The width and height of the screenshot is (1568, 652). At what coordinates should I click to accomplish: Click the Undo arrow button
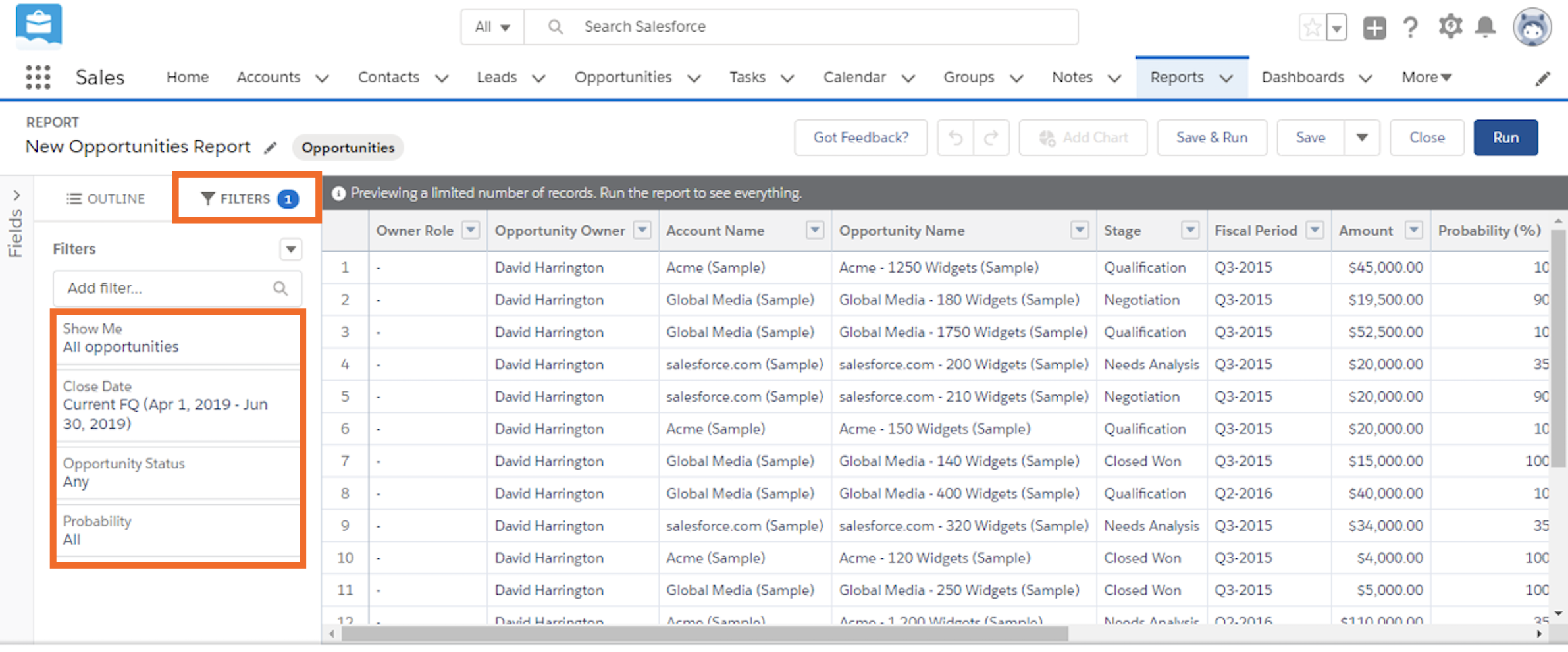coord(955,138)
